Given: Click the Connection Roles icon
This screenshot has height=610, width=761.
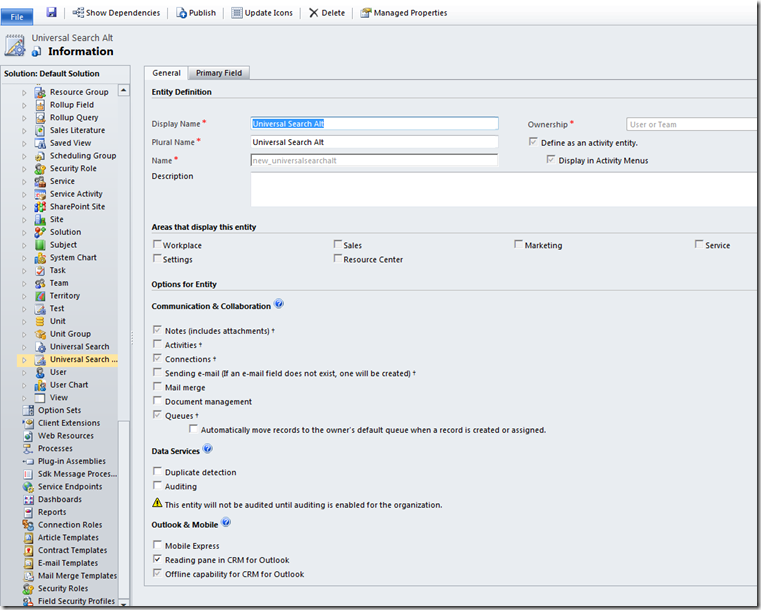Looking at the screenshot, I should [x=29, y=525].
